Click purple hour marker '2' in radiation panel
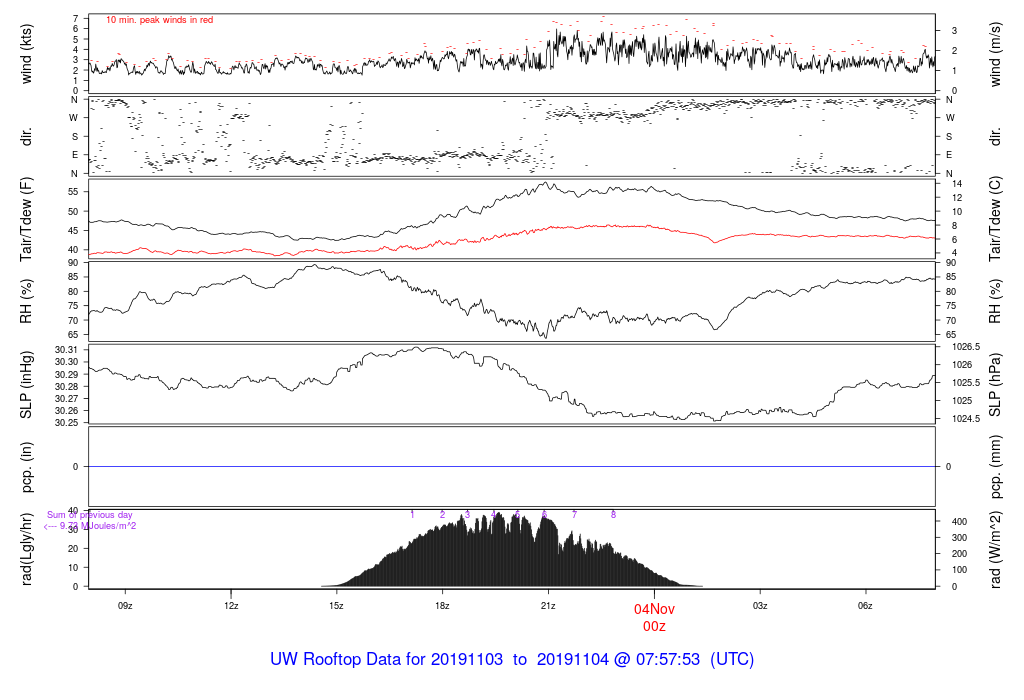The width and height of the screenshot is (1024, 700). [x=442, y=515]
